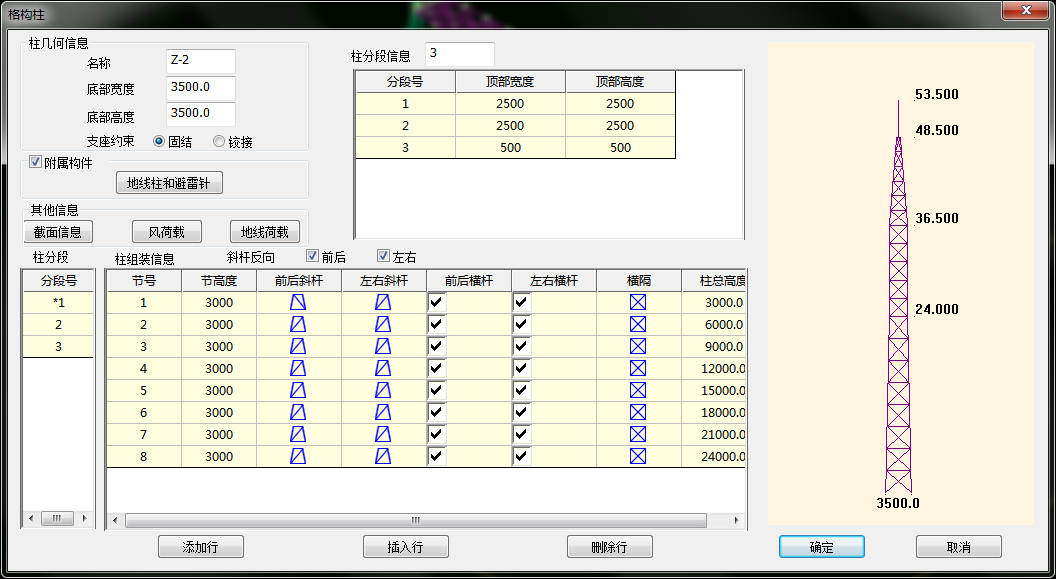Click the 前后横杆 column header

click(x=468, y=281)
